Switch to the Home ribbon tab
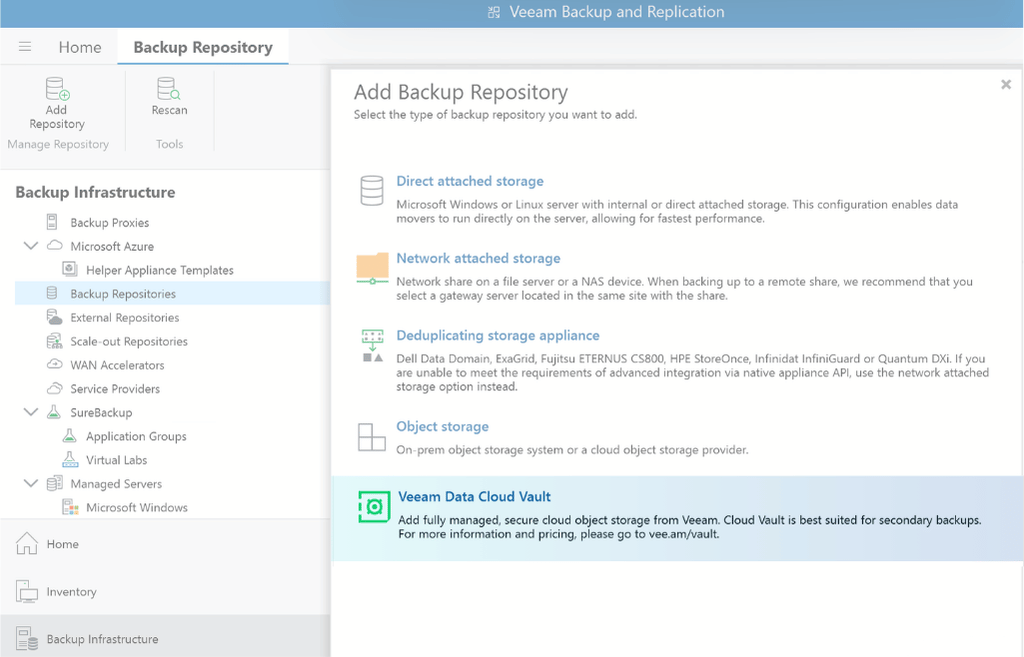The height and width of the screenshot is (657, 1024). point(80,47)
